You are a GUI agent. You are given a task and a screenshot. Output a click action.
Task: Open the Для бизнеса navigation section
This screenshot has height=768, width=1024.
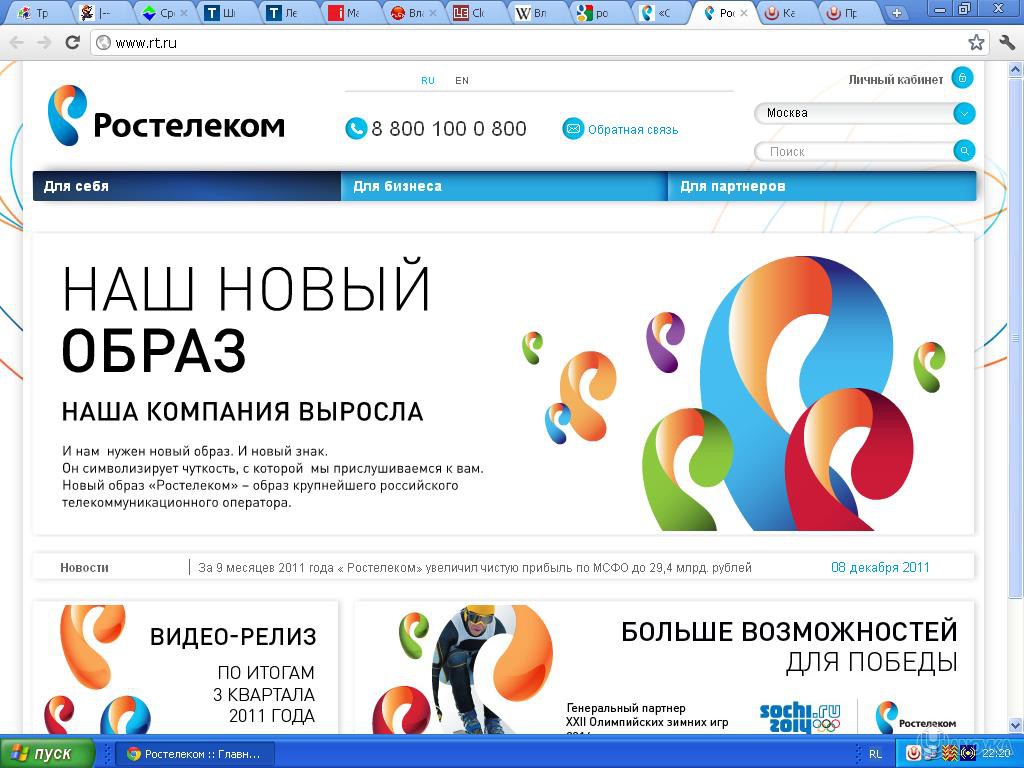pyautogui.click(x=504, y=186)
